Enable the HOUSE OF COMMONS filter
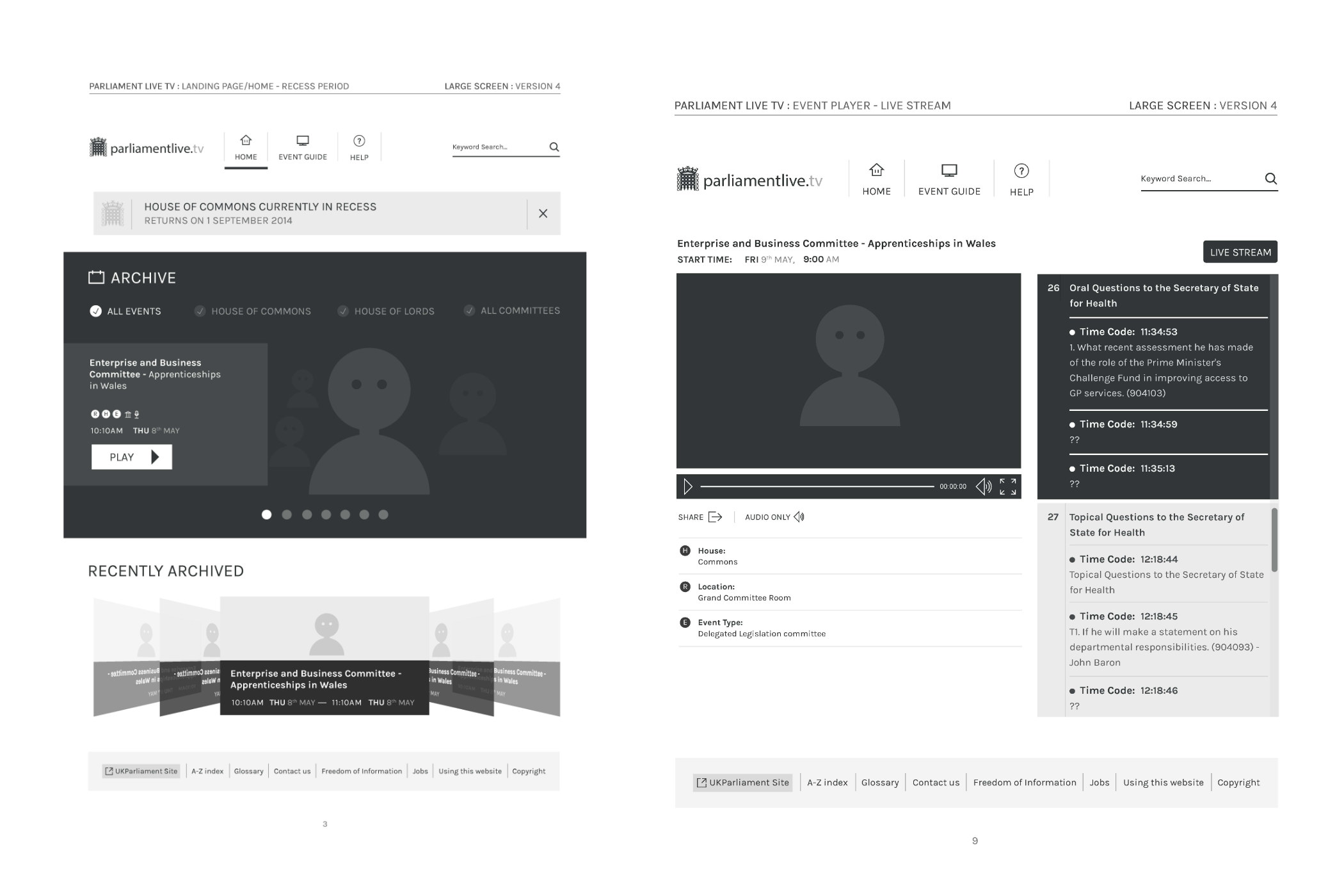This screenshot has height=896, width=1344. 199,311
